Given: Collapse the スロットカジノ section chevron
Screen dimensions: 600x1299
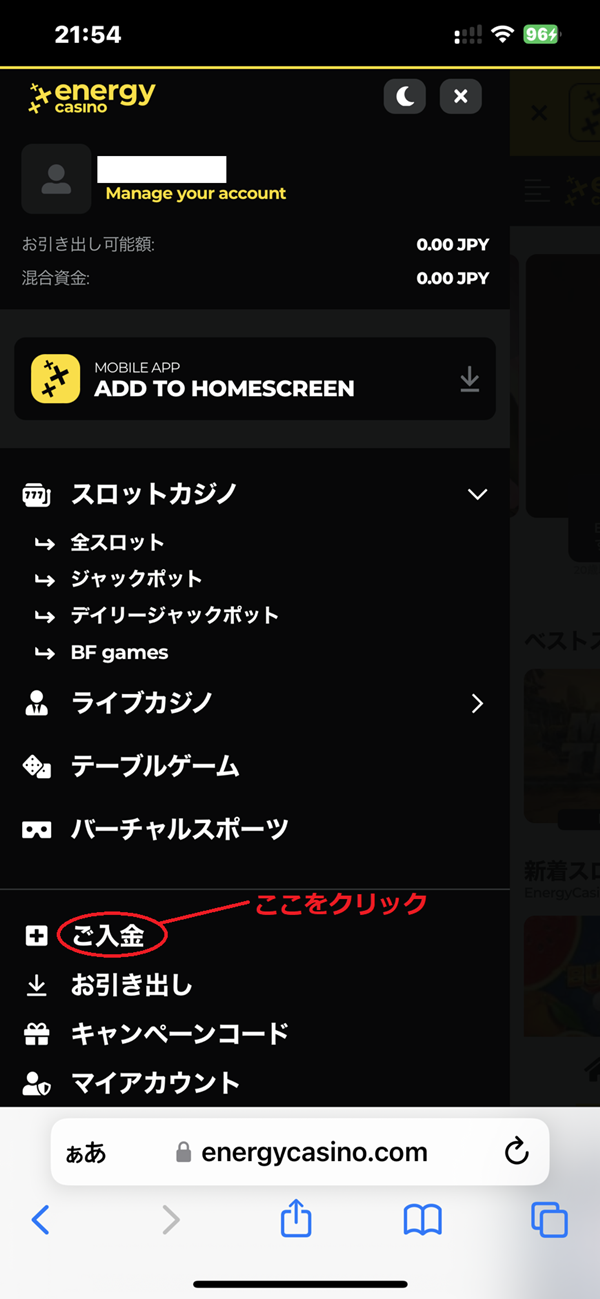Looking at the screenshot, I should (x=478, y=494).
